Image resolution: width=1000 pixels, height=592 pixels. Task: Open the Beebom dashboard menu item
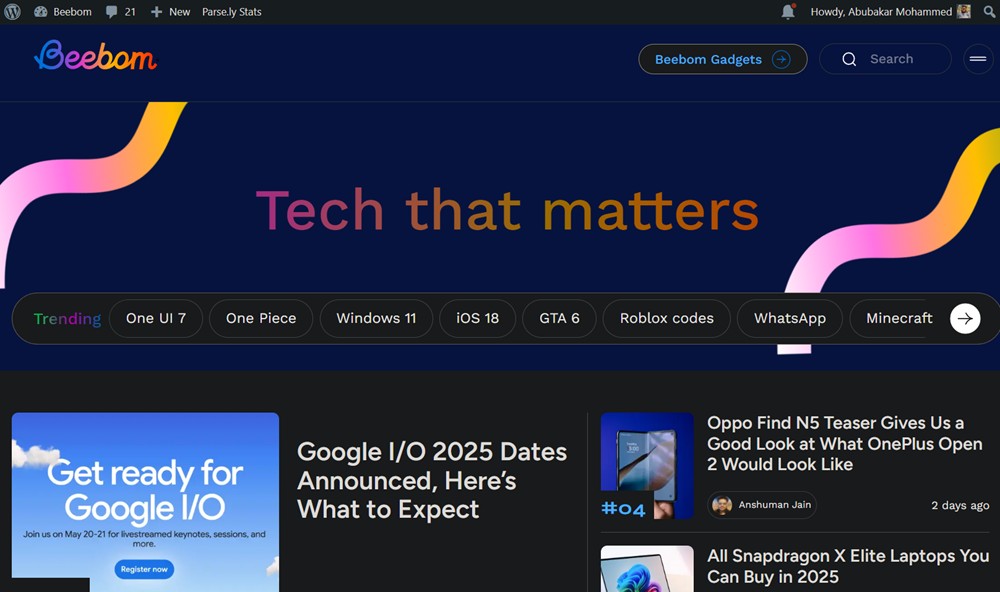coord(62,11)
